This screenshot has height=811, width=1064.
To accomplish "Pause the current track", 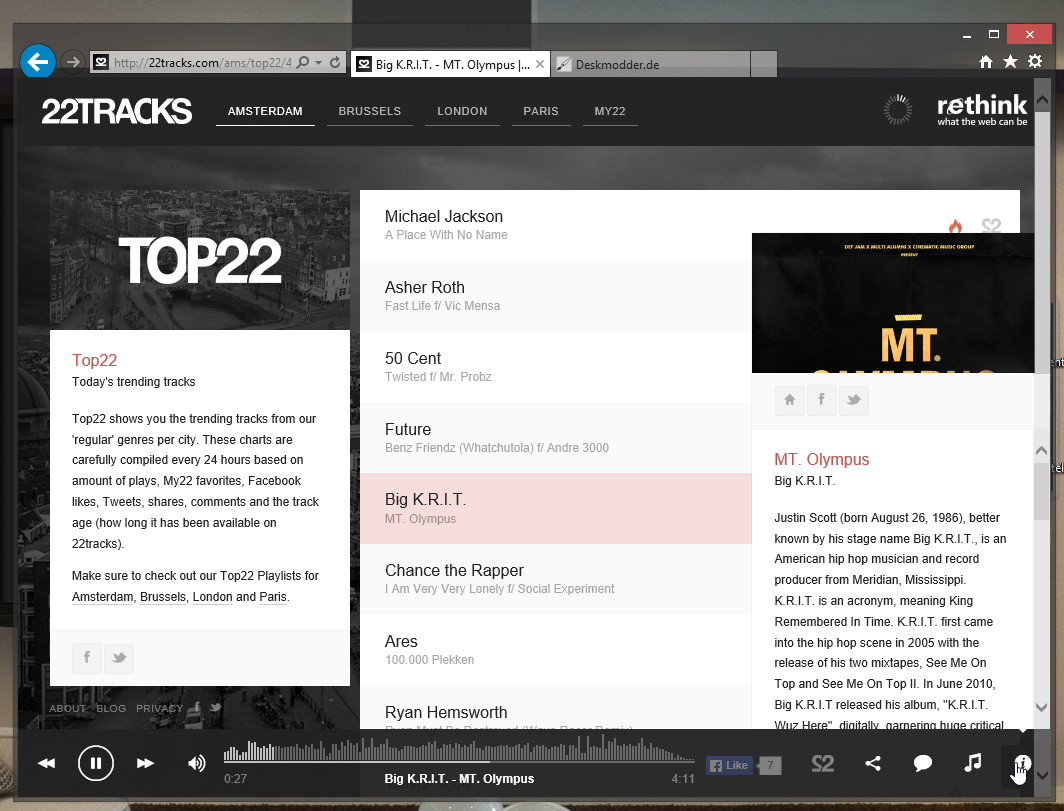I will click(96, 763).
